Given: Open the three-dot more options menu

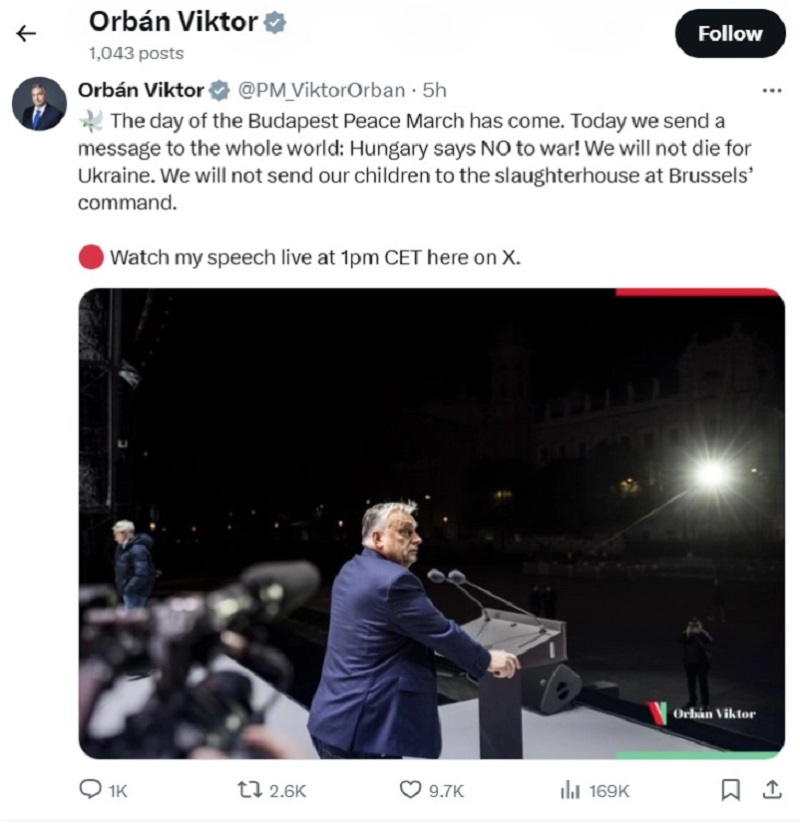Looking at the screenshot, I should (771, 90).
